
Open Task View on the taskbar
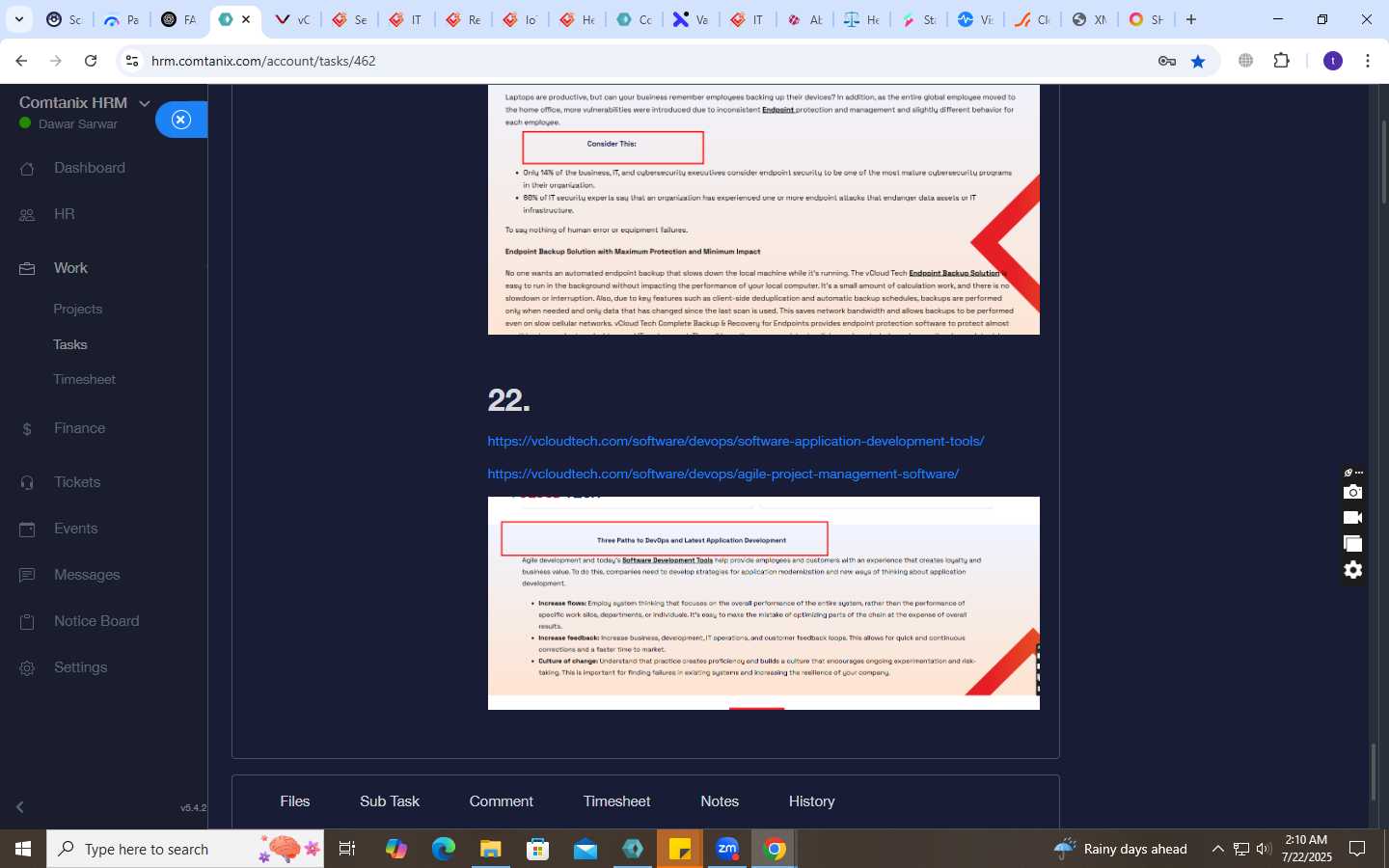347,849
